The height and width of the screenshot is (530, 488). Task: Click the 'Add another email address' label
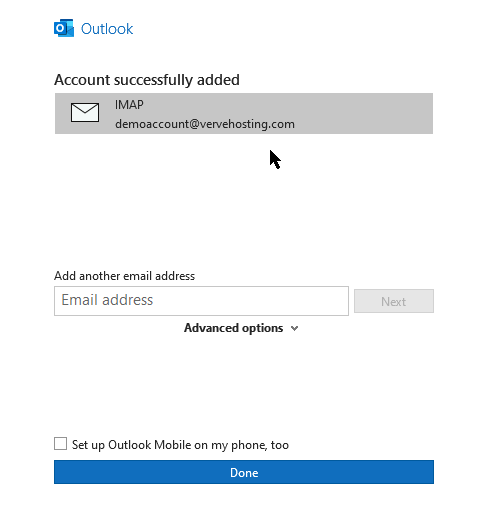(x=124, y=276)
